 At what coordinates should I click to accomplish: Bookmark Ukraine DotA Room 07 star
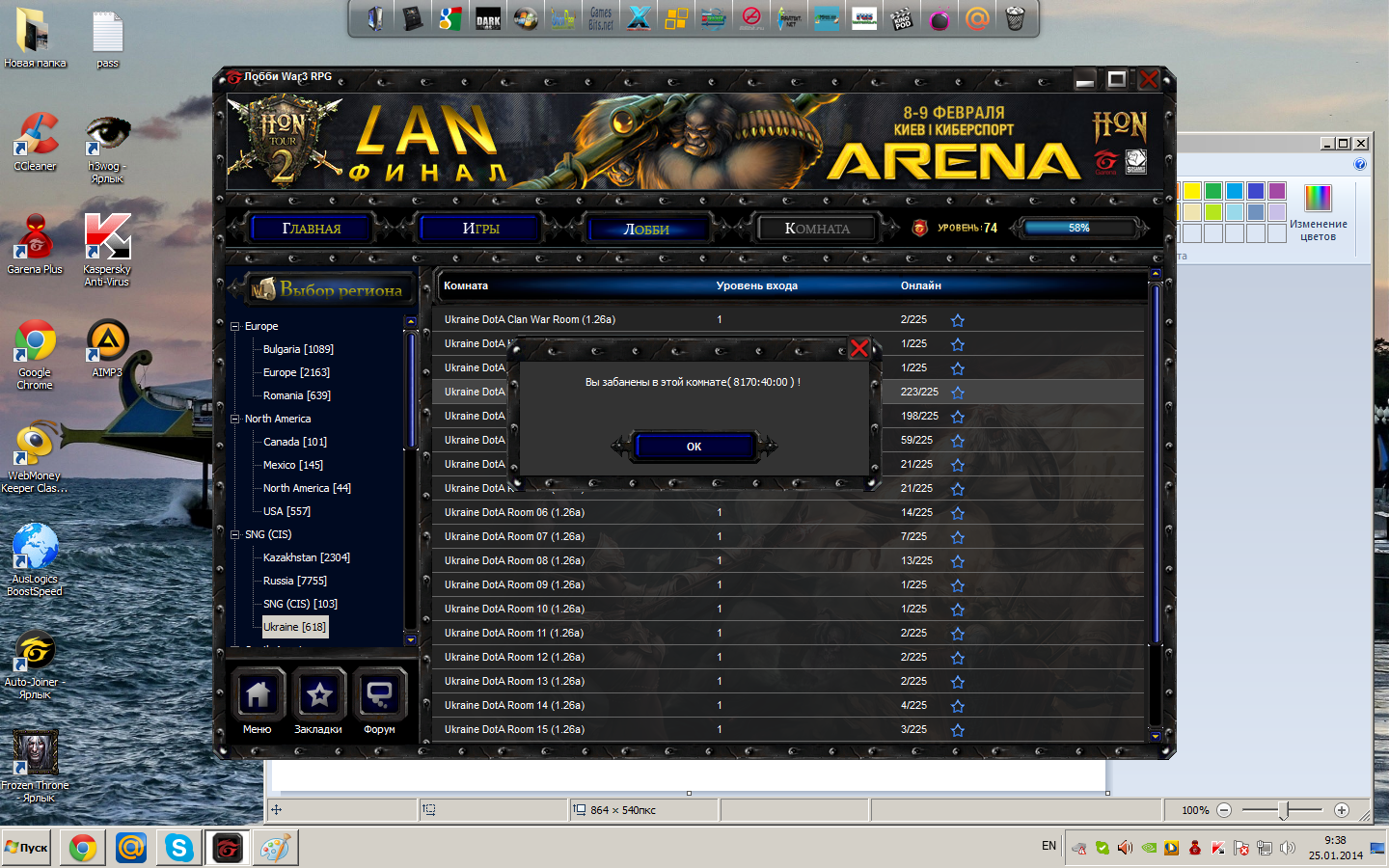click(x=958, y=537)
